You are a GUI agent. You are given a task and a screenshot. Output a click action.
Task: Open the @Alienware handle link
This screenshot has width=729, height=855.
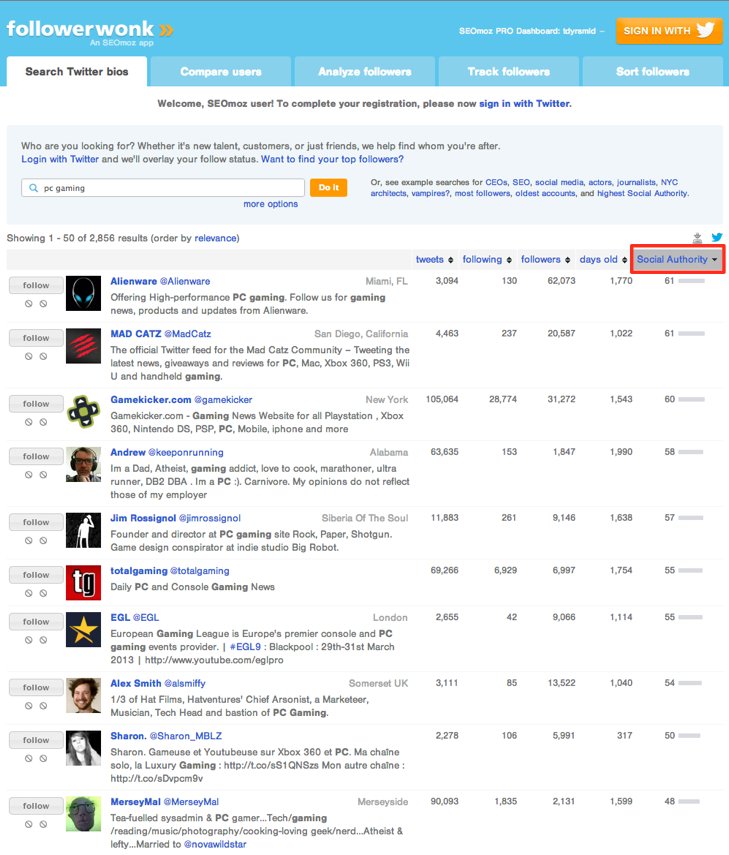185,281
